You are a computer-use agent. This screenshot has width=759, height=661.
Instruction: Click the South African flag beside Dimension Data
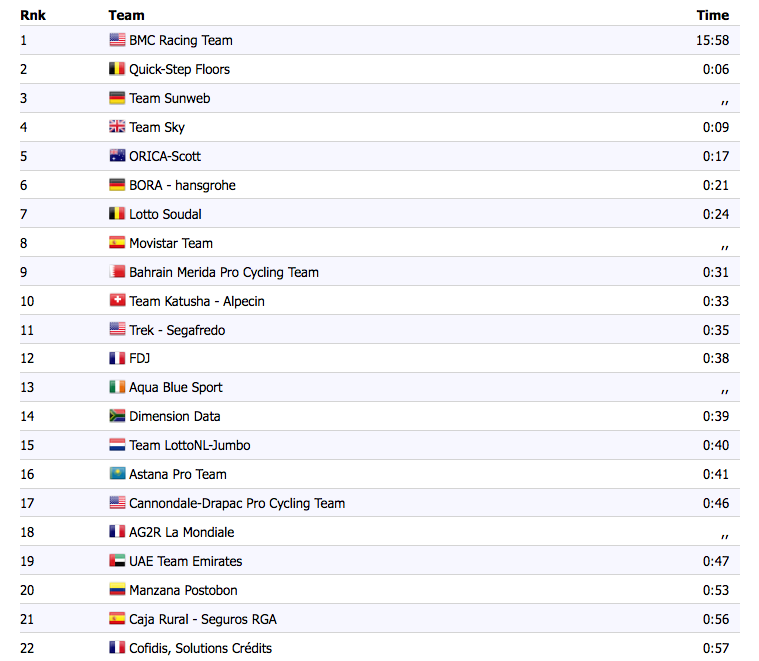[117, 417]
